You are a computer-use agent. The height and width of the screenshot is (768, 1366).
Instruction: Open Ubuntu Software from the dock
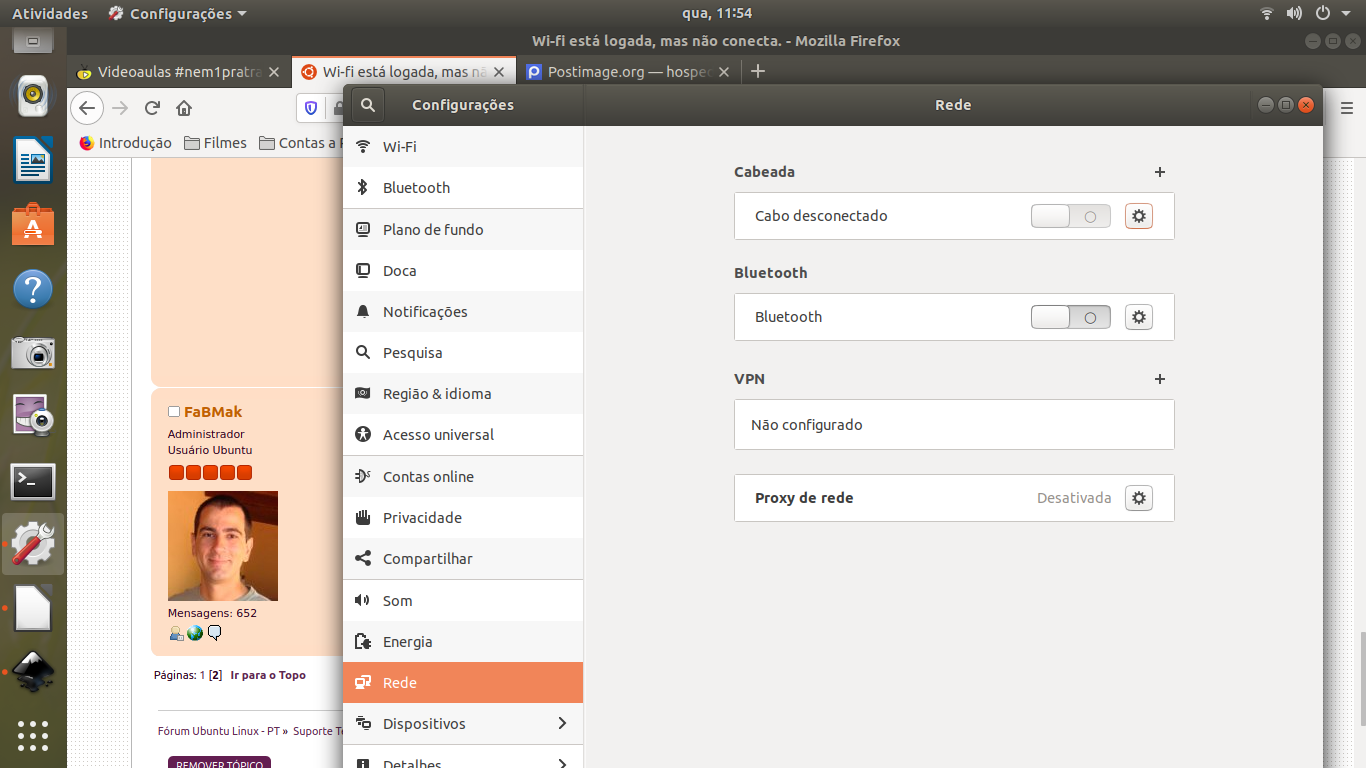click(x=33, y=224)
